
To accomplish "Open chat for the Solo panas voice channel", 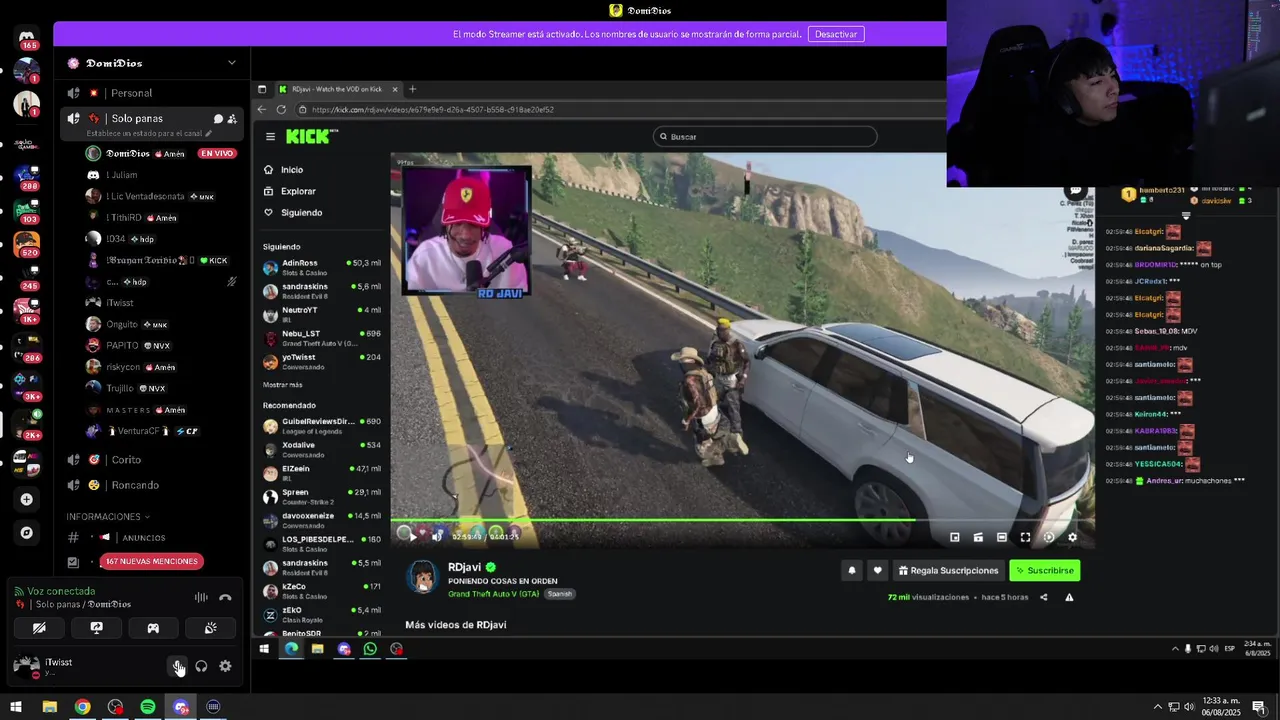I will [x=218, y=118].
